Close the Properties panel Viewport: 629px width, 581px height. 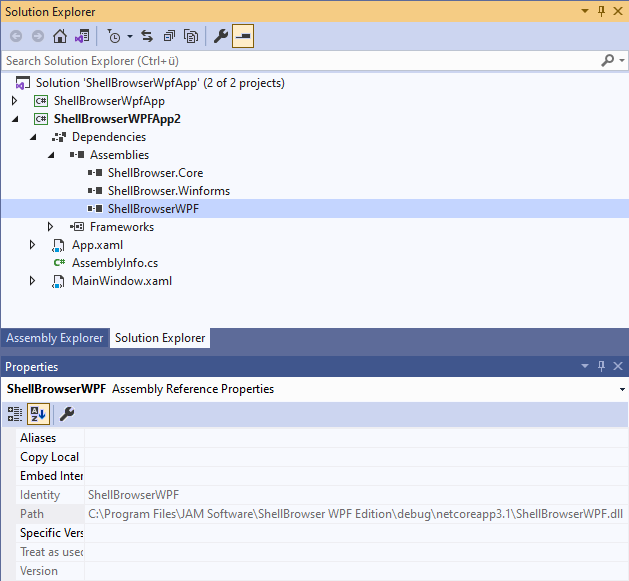618,366
